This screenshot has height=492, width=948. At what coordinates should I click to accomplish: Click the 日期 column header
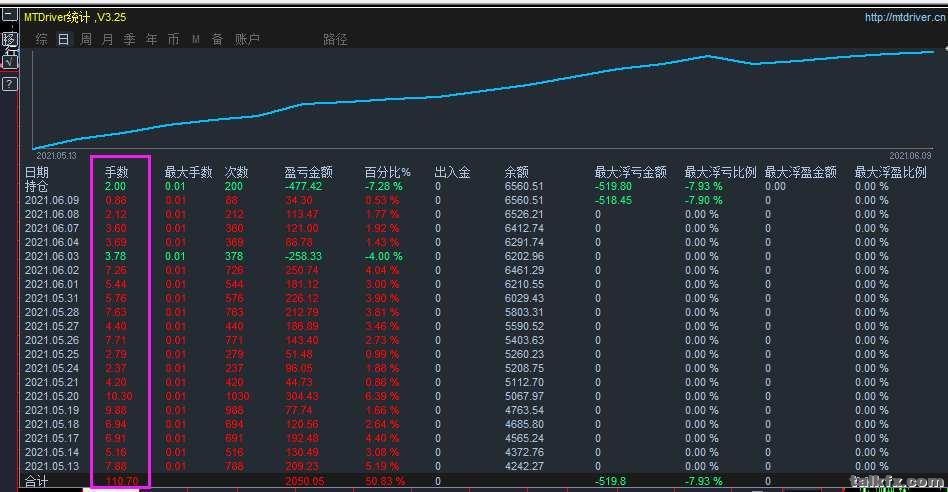click(36, 172)
